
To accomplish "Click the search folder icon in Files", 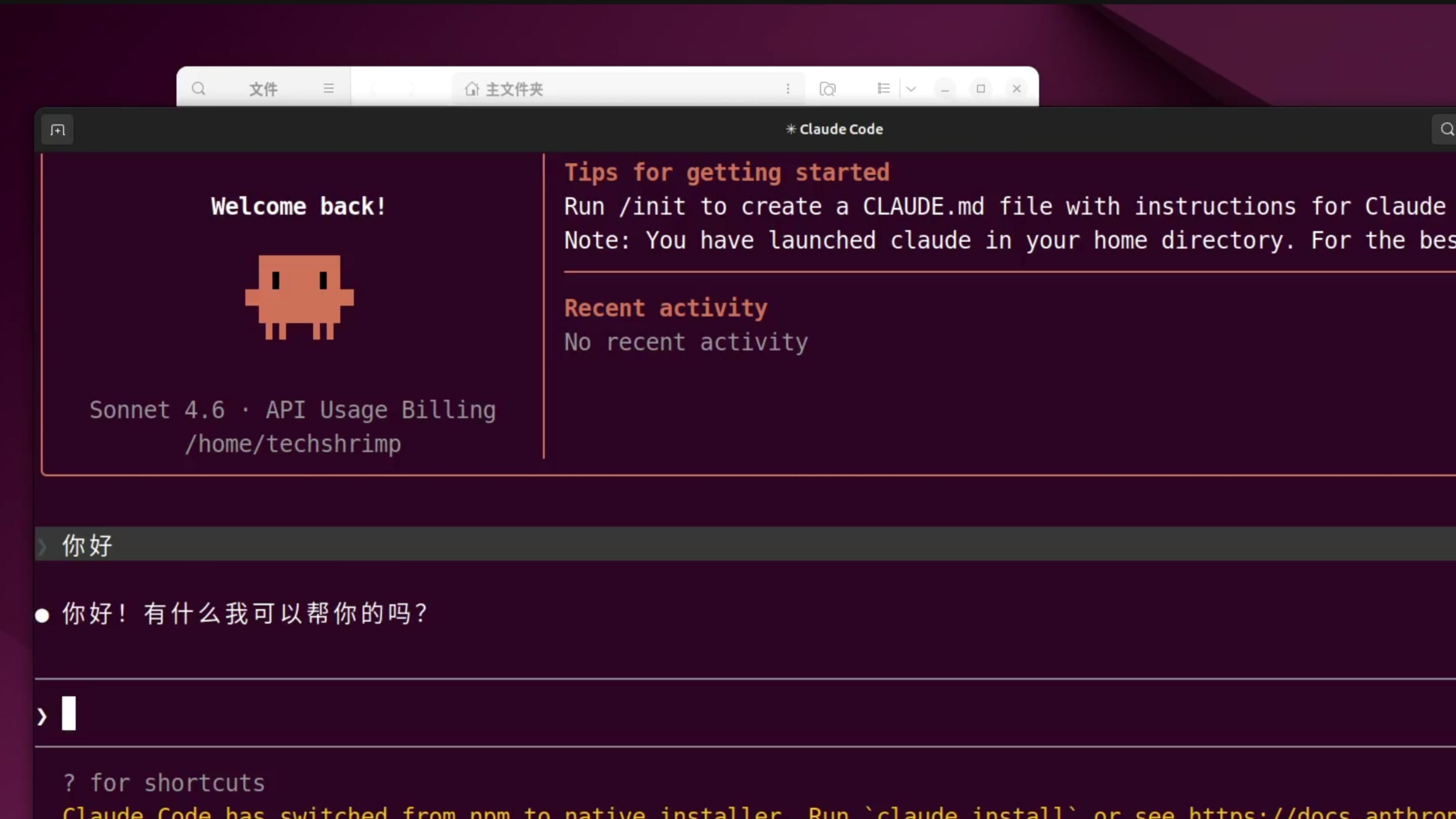I will pos(827,89).
